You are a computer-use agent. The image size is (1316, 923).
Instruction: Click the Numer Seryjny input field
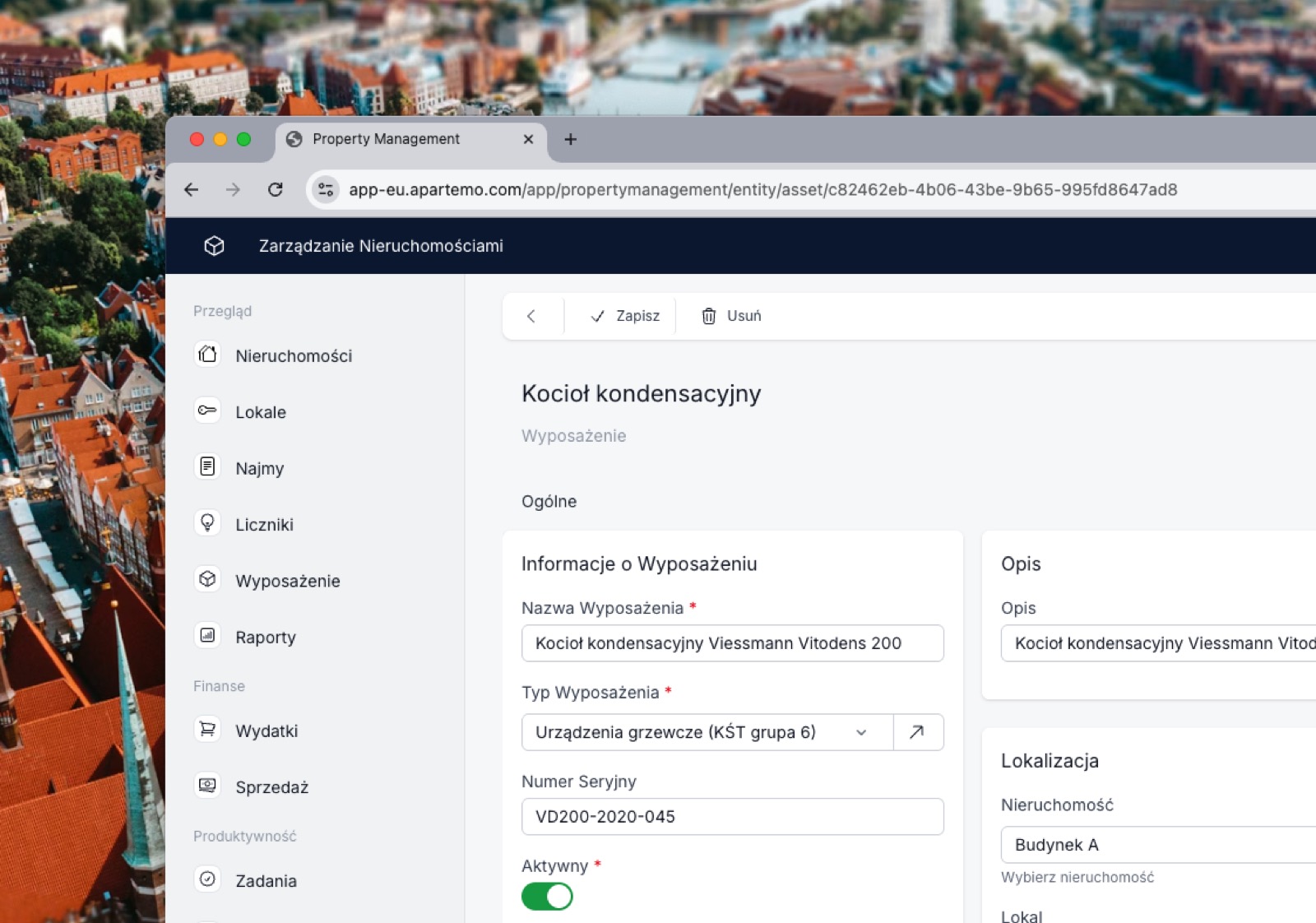coord(732,816)
